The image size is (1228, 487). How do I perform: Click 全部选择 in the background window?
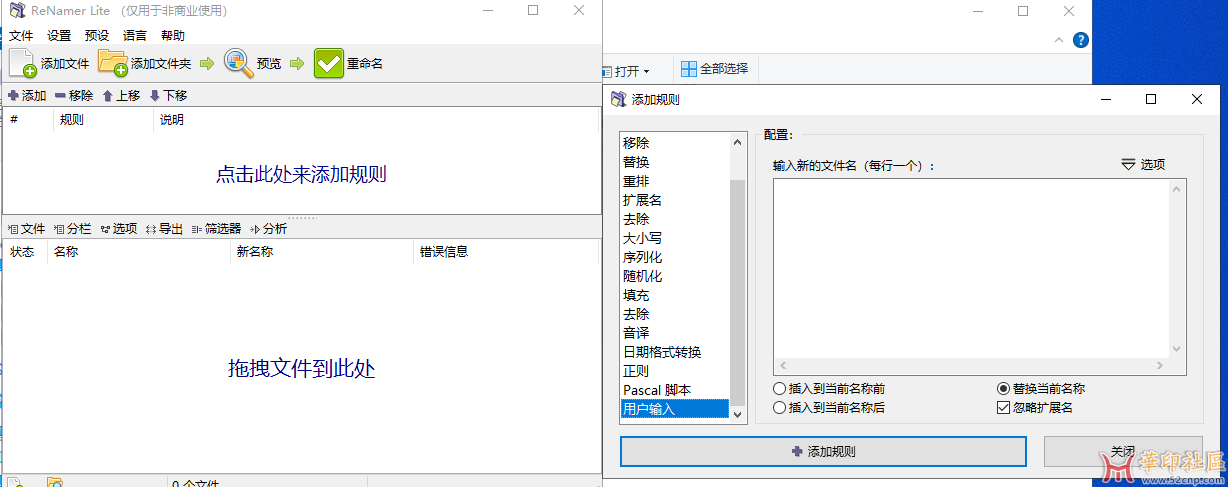tap(714, 69)
